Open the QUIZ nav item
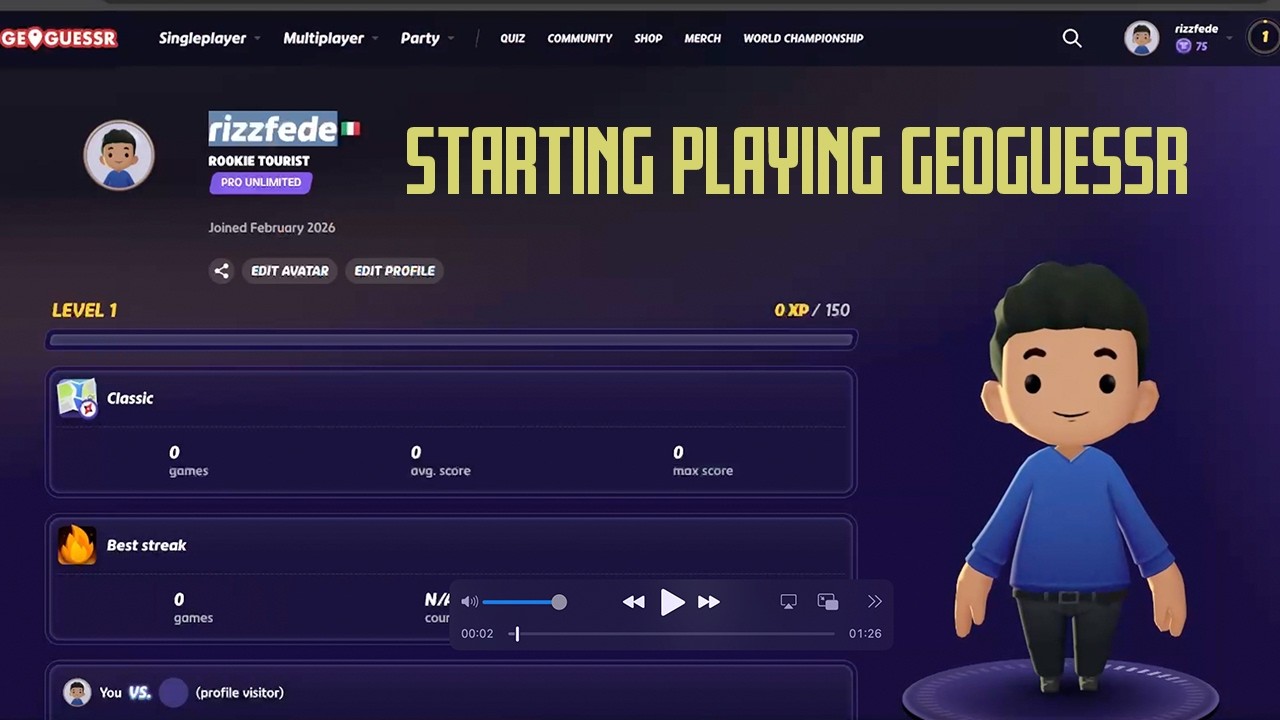This screenshot has width=1280, height=720. 513,38
